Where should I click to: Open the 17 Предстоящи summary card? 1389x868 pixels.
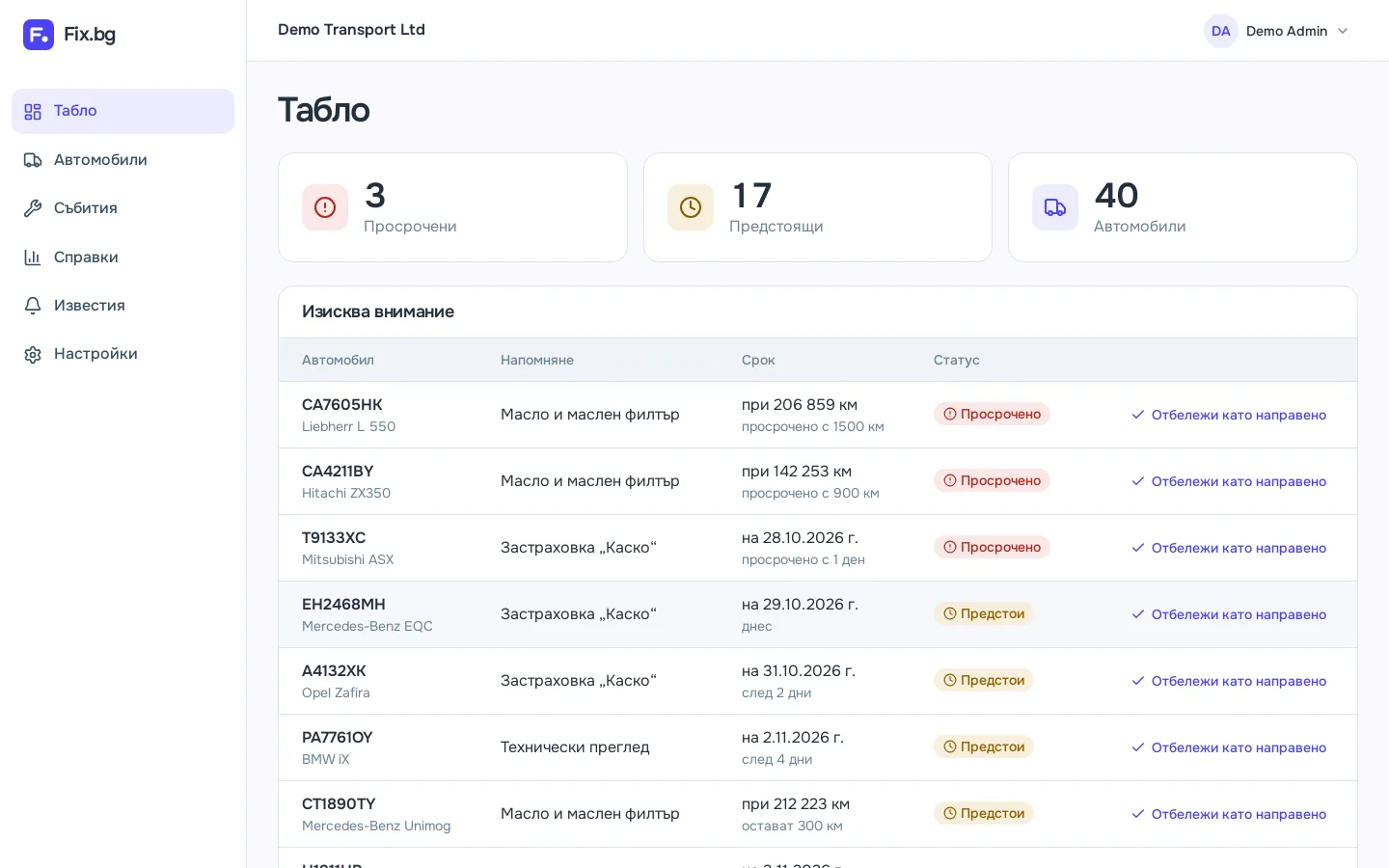pos(818,207)
